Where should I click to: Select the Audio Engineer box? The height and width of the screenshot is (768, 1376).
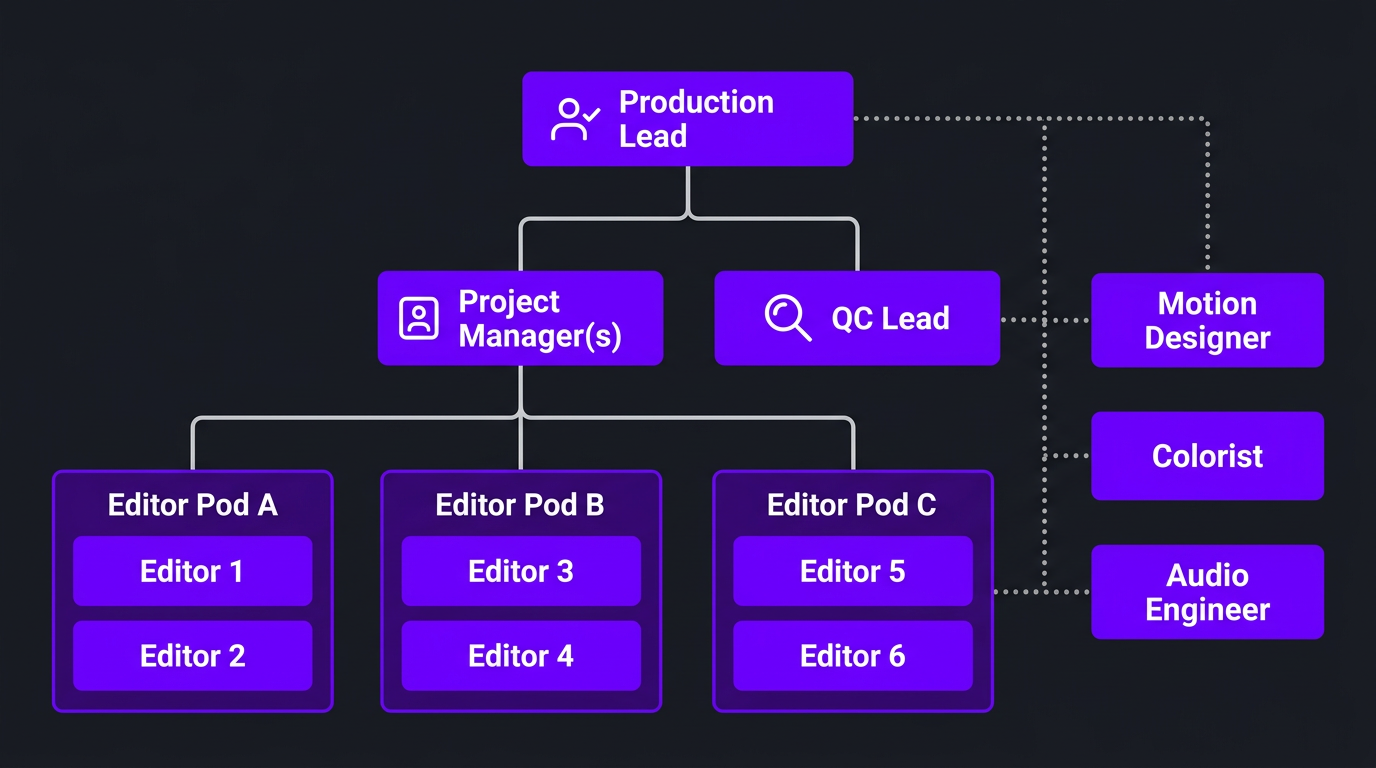(x=1207, y=592)
